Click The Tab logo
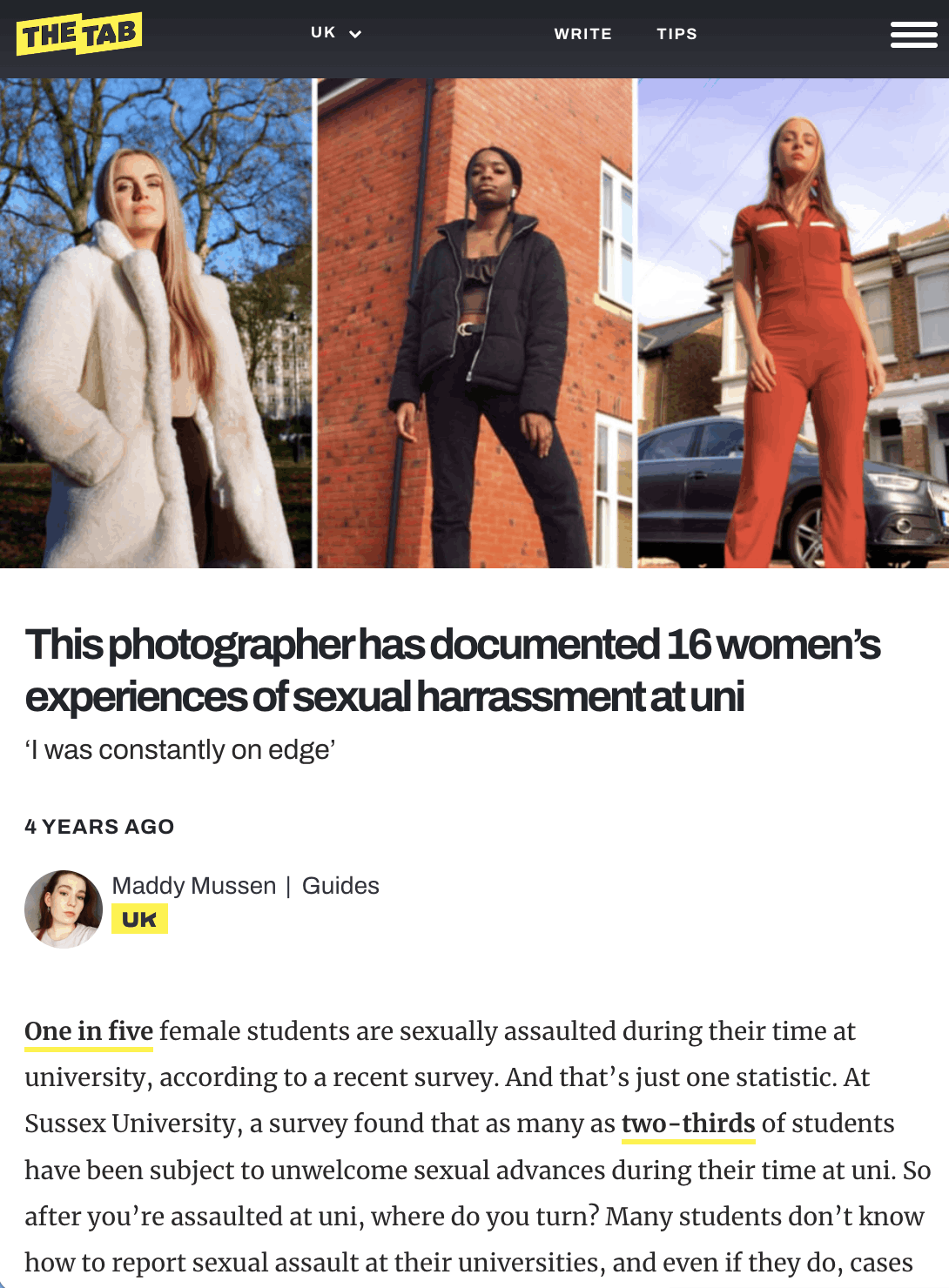Screen dimensions: 949x1288 pyautogui.click(x=79, y=34)
